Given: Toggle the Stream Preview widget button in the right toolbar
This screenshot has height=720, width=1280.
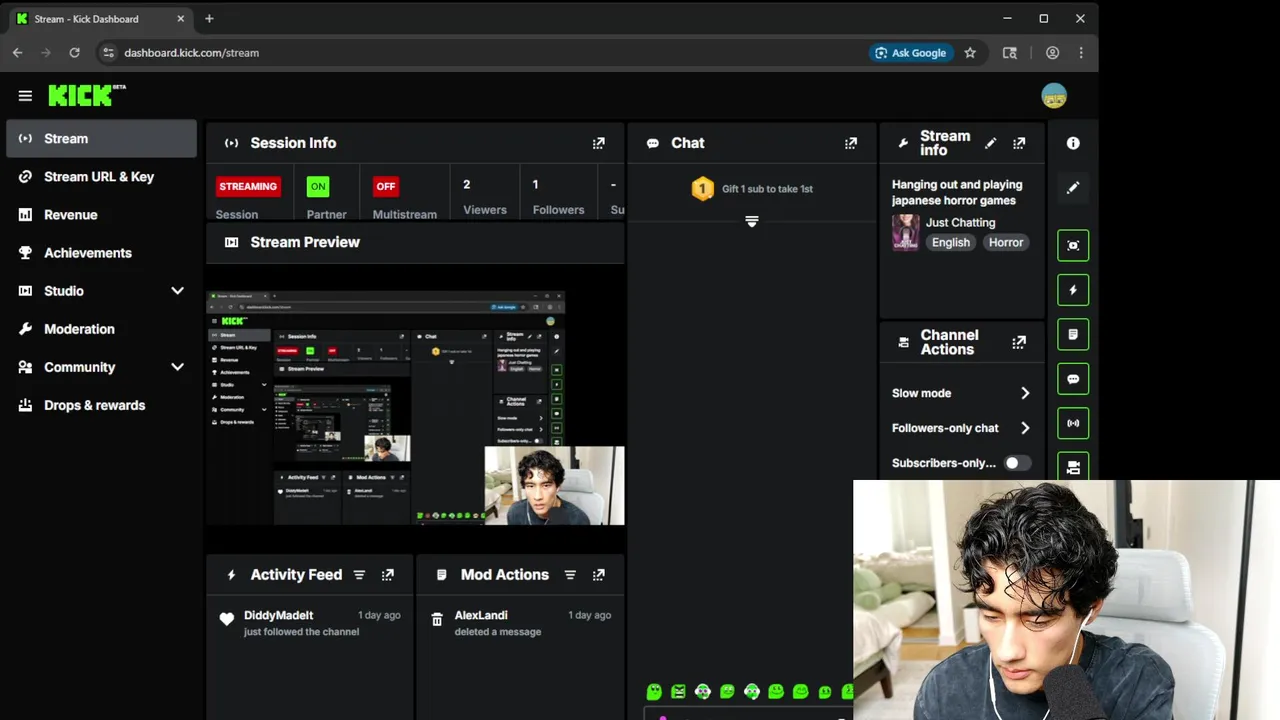Looking at the screenshot, I should click(x=1073, y=245).
